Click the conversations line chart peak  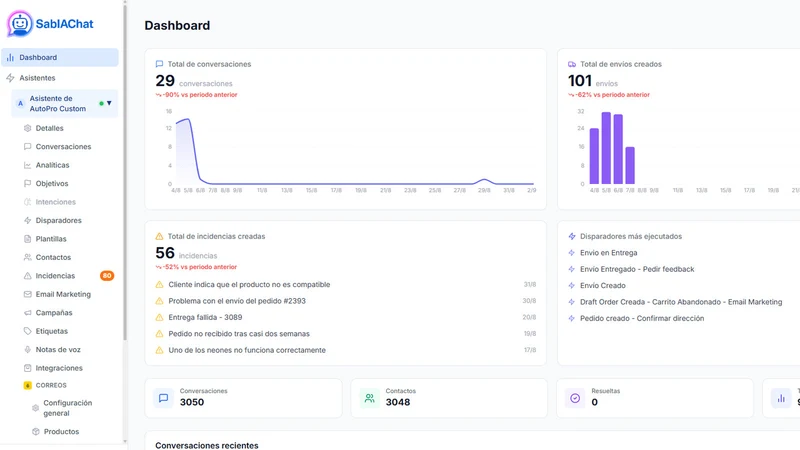188,119
